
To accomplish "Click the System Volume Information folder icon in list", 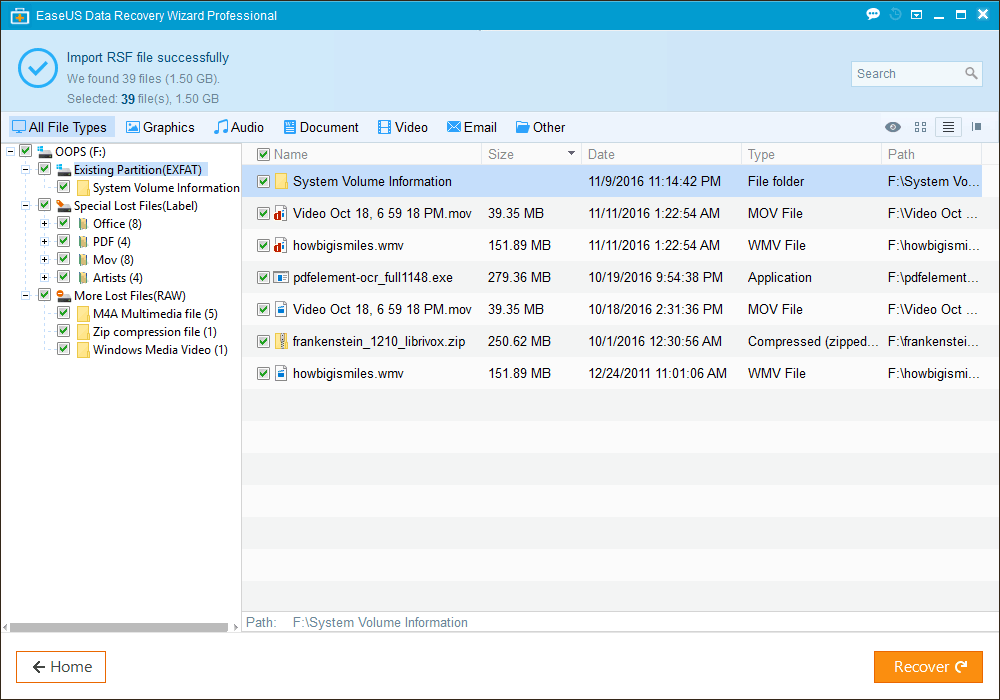I will pyautogui.click(x=281, y=181).
